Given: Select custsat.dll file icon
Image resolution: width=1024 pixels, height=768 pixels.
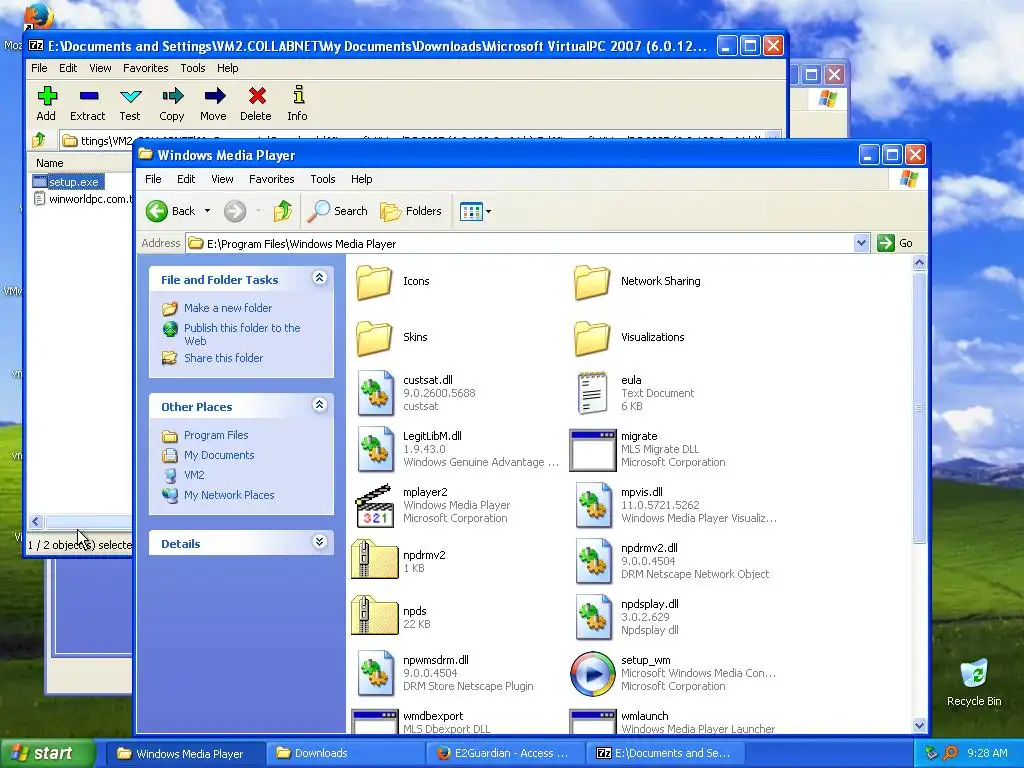Looking at the screenshot, I should 376,393.
